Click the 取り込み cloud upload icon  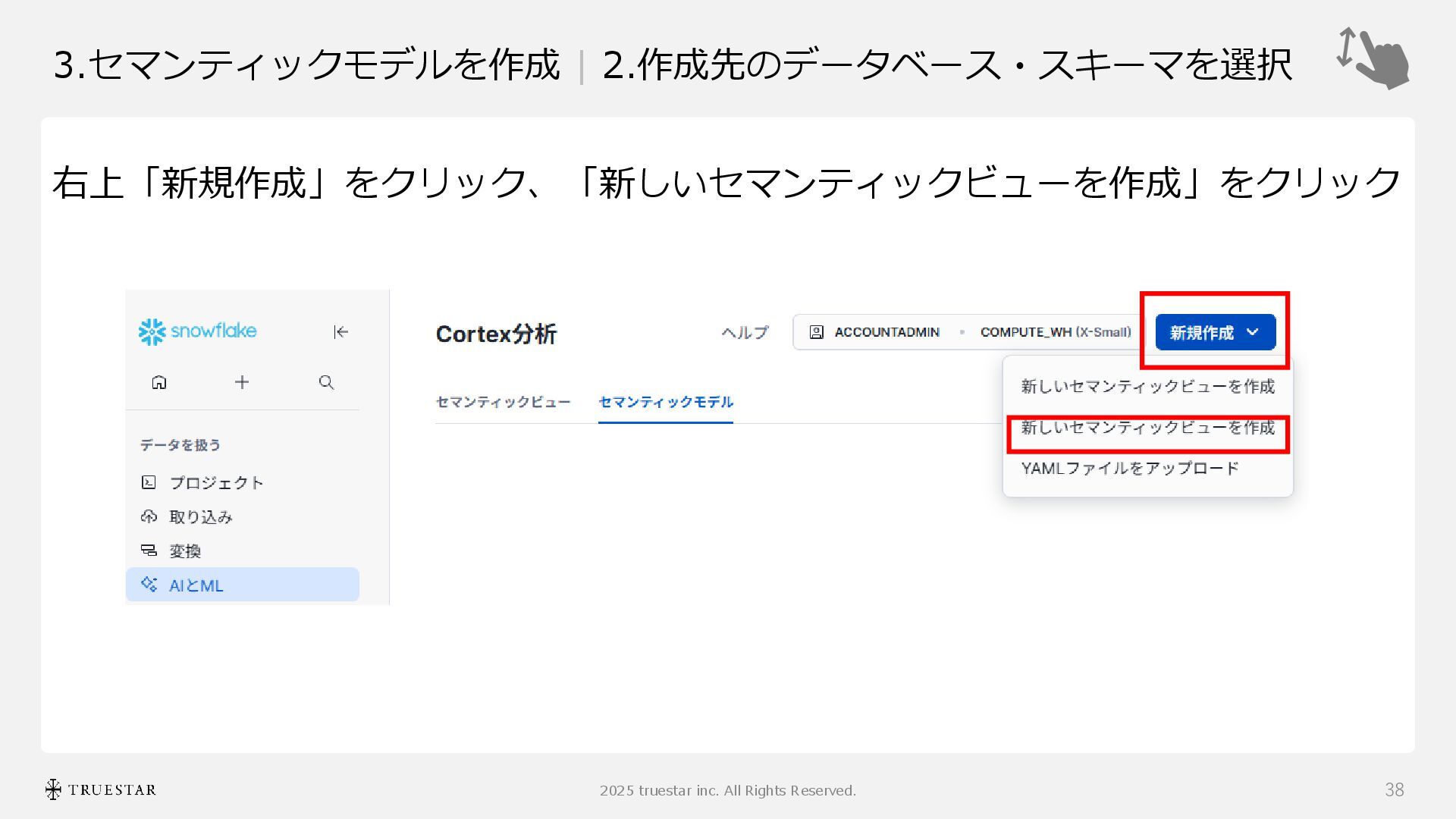point(149,516)
